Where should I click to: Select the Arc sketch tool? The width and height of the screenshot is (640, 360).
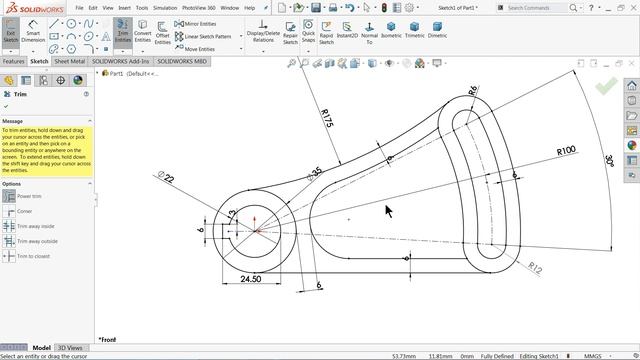pos(71,36)
